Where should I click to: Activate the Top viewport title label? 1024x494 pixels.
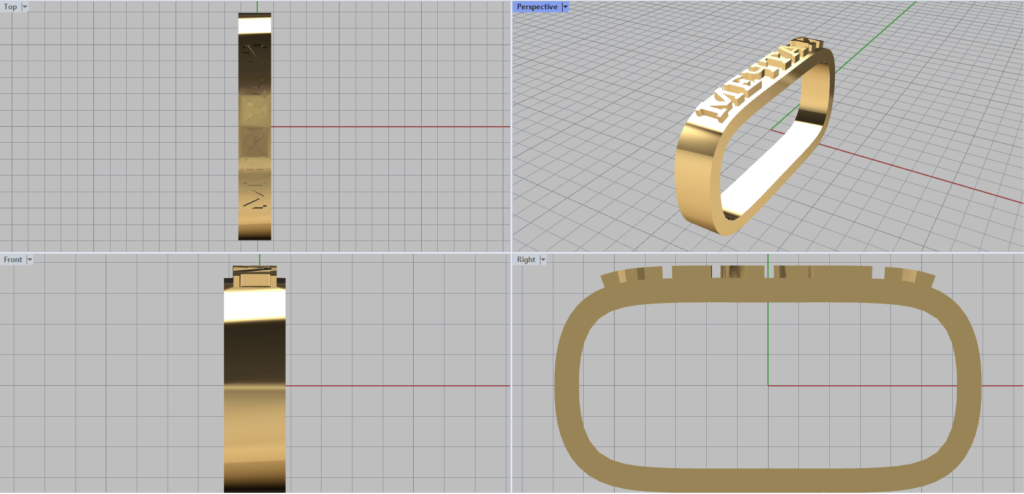10,7
